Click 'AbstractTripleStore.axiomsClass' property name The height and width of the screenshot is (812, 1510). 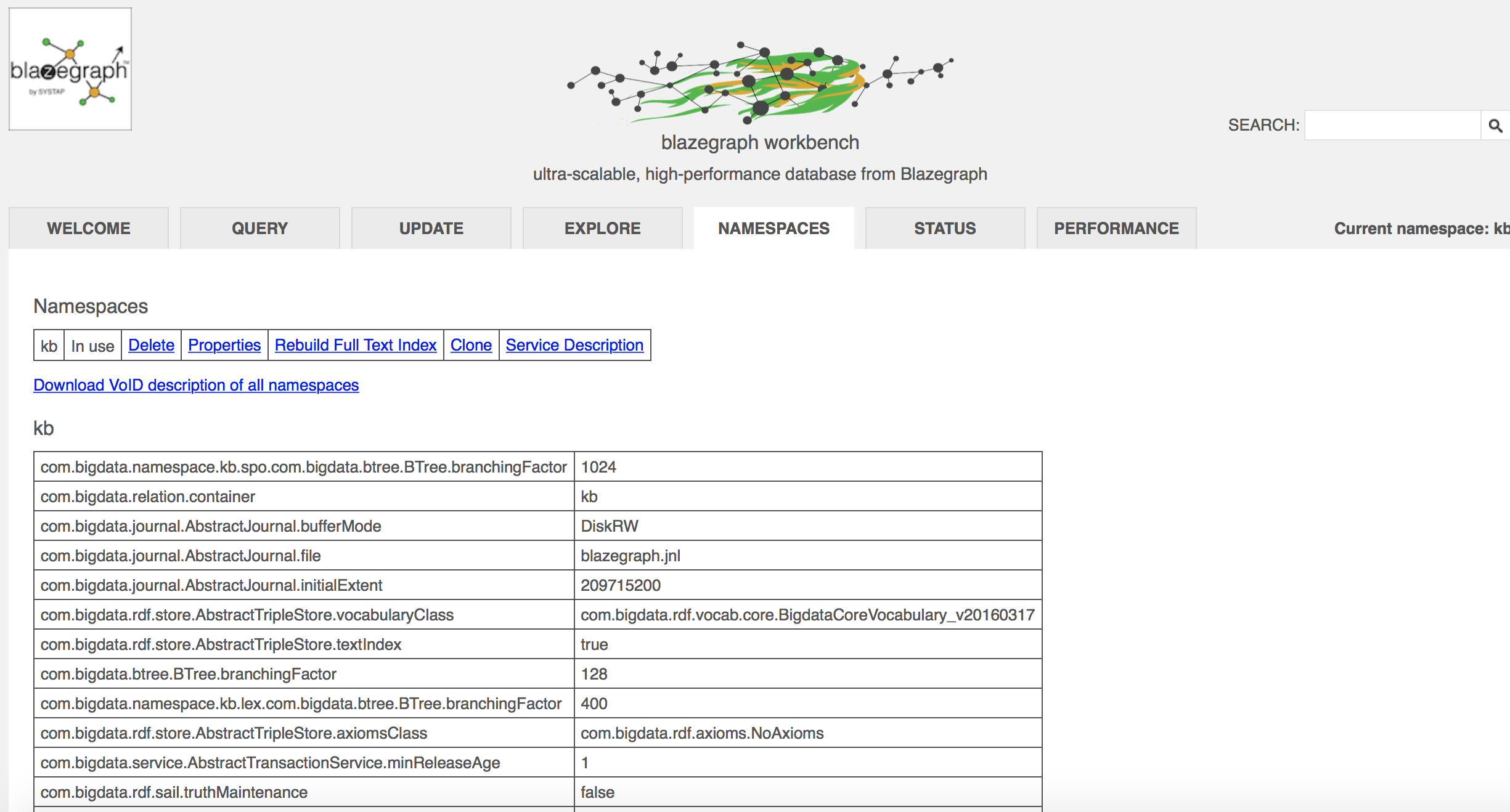[304, 733]
